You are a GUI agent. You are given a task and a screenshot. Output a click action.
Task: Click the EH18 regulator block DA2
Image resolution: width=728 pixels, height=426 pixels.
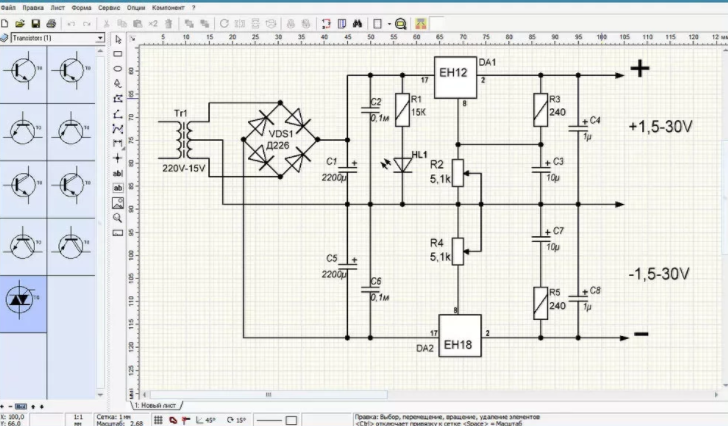[x=460, y=336]
